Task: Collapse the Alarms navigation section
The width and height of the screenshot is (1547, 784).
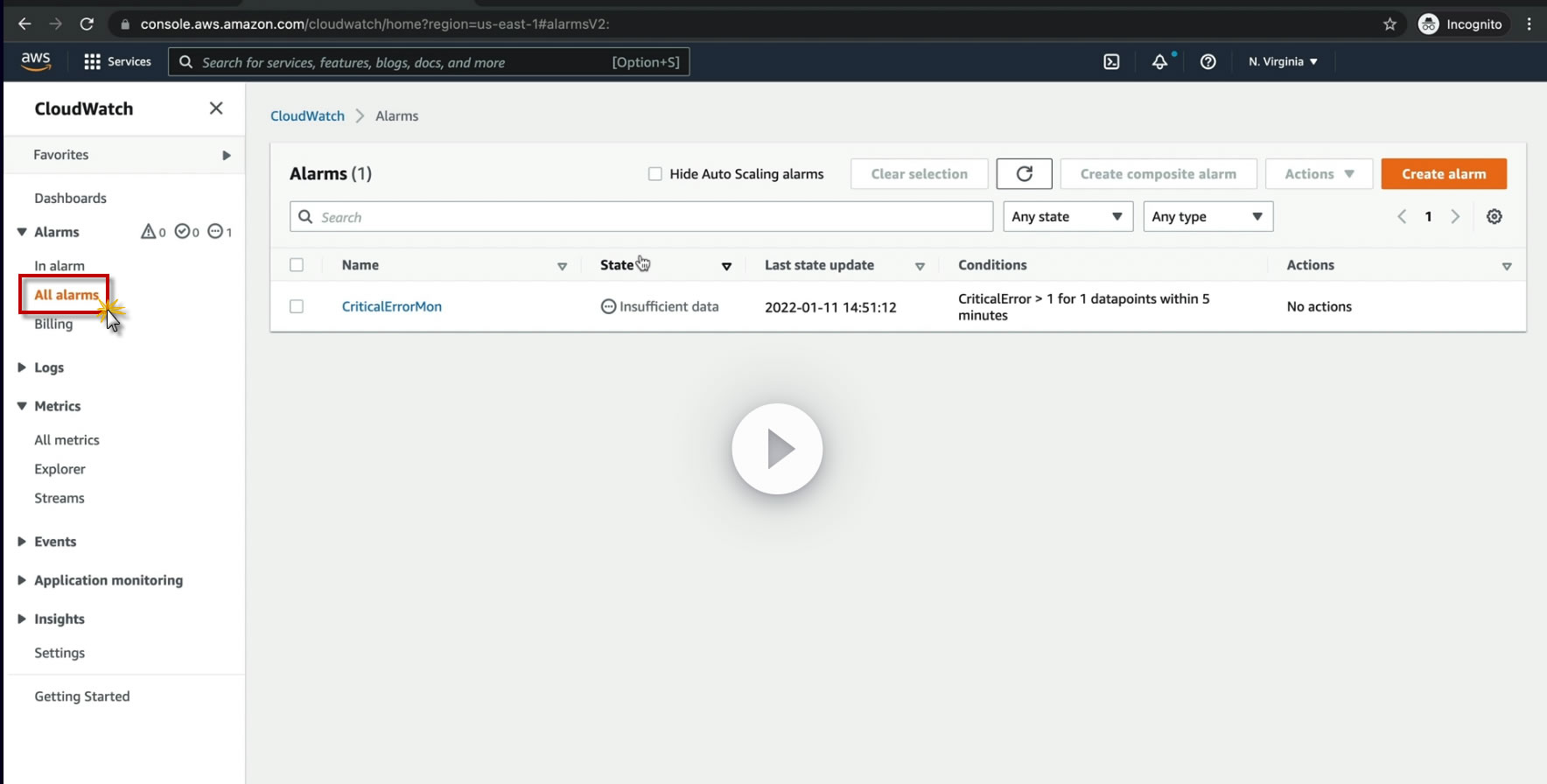Action: point(22,232)
